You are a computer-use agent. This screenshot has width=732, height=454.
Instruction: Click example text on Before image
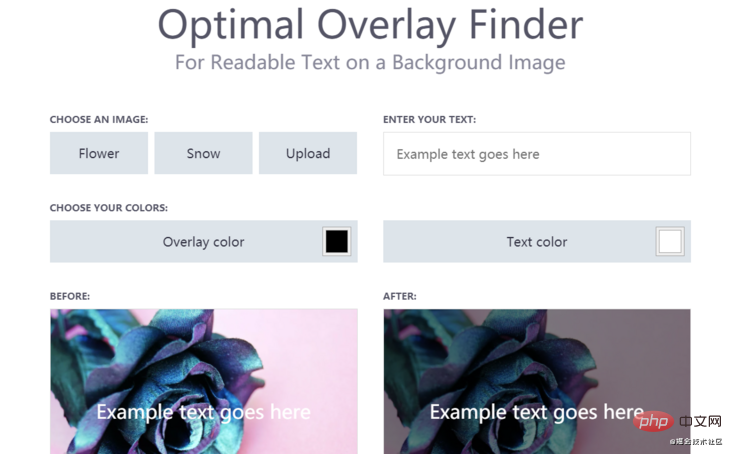click(204, 412)
